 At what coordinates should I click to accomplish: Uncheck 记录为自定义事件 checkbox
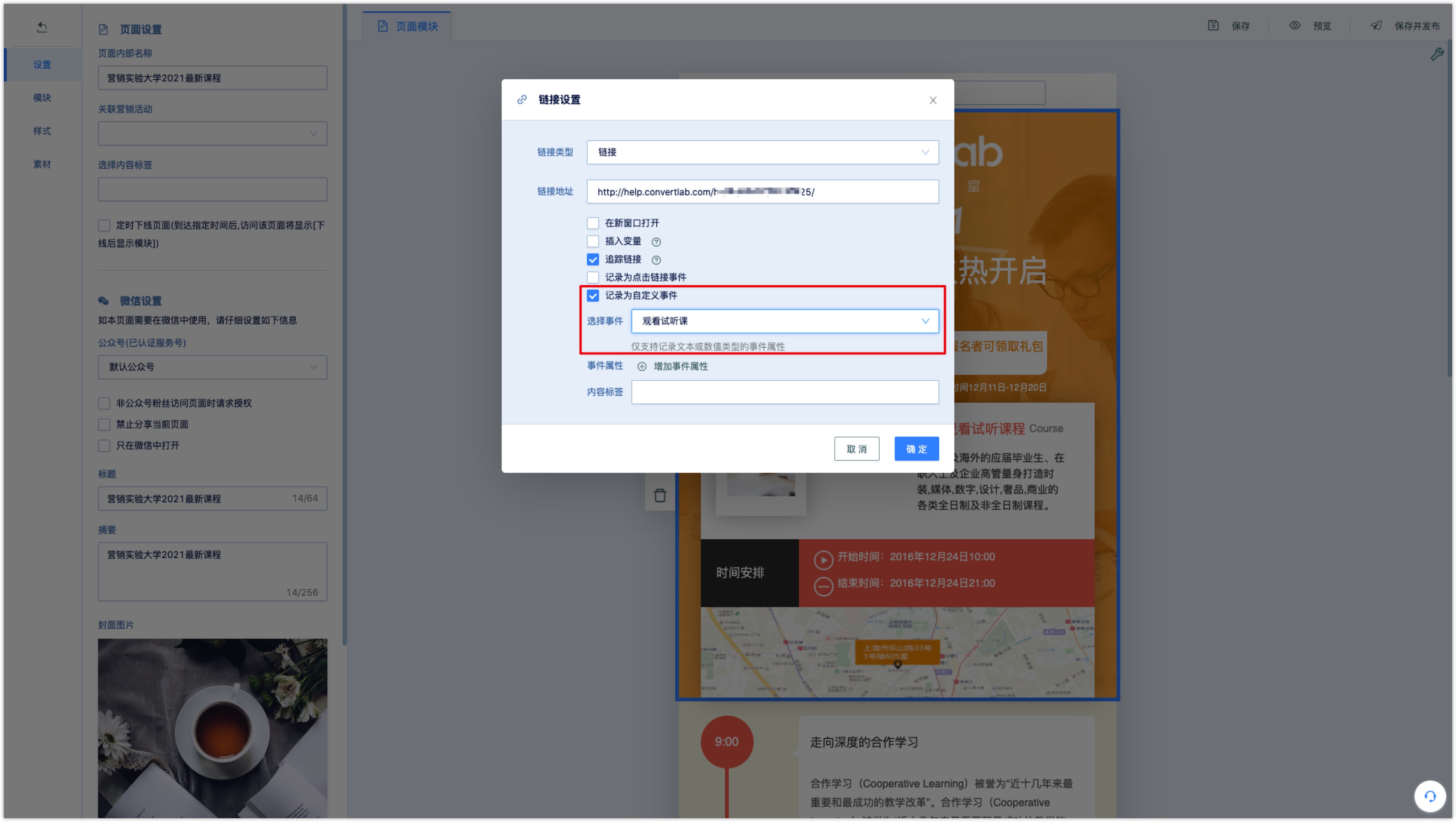(593, 296)
